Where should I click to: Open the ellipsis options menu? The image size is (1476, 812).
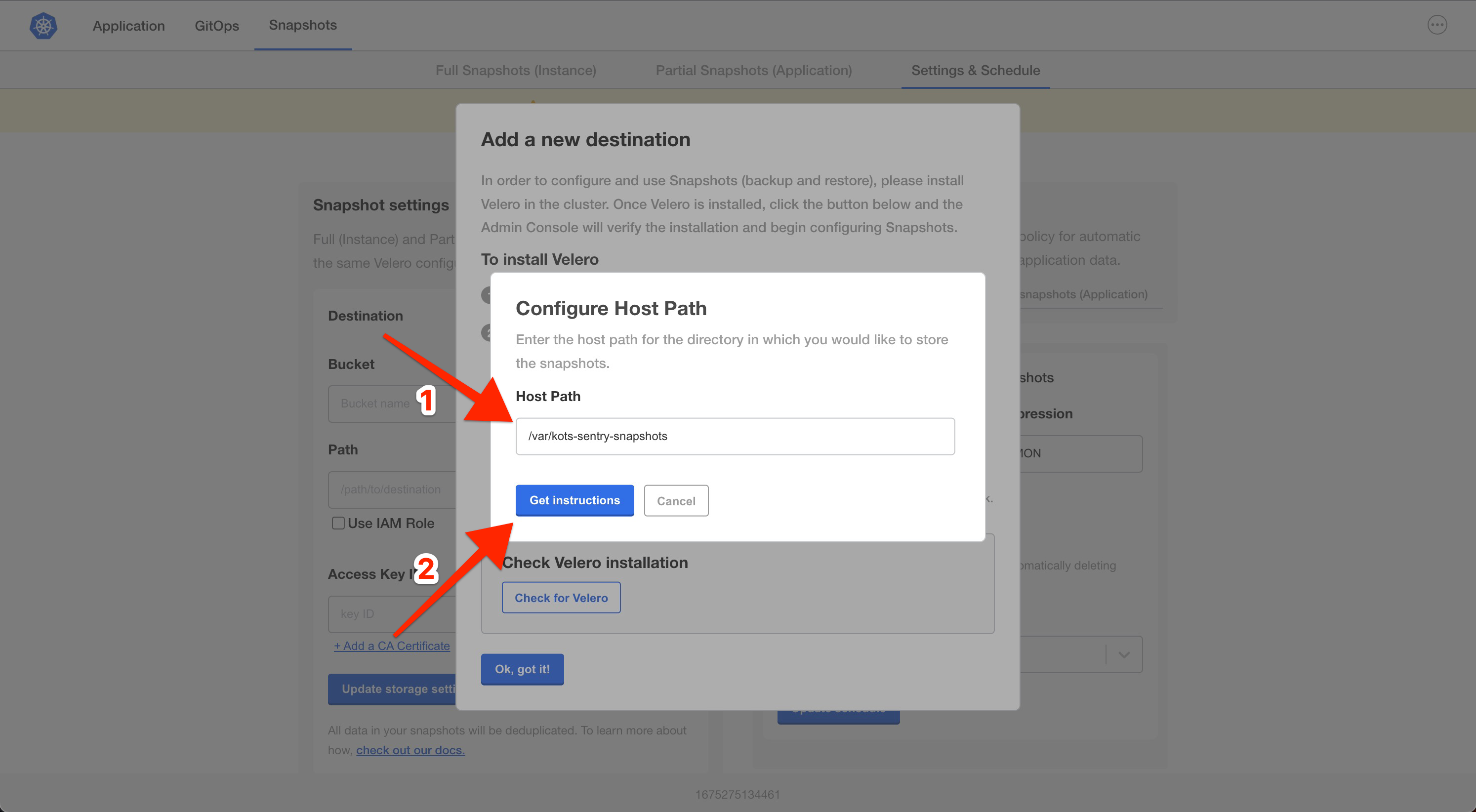(x=1437, y=25)
